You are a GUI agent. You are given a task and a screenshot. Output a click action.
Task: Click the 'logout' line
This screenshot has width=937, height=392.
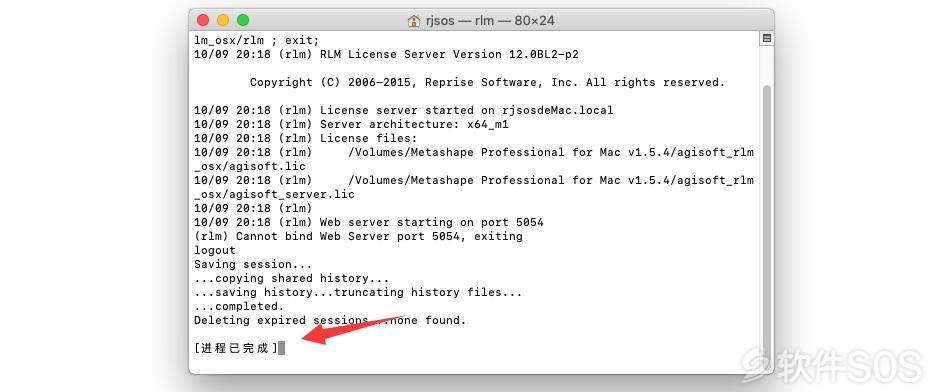point(215,250)
